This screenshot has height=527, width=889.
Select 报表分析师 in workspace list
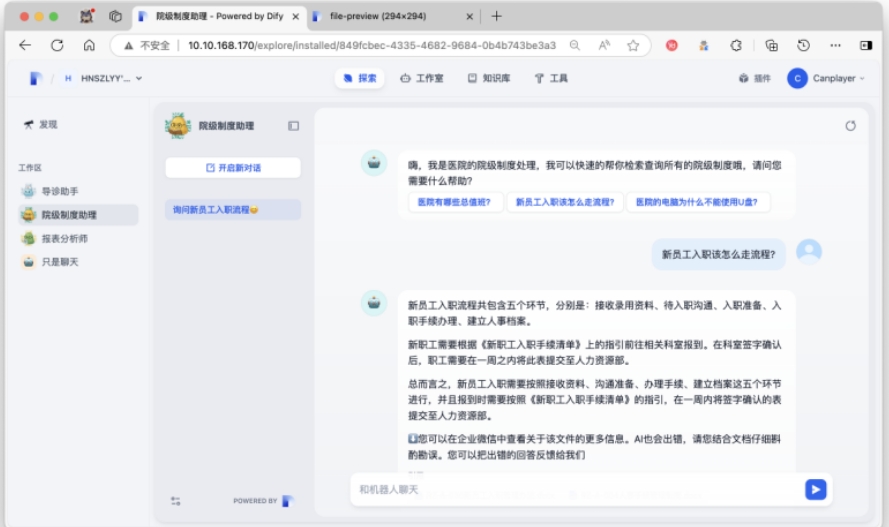click(x=78, y=239)
